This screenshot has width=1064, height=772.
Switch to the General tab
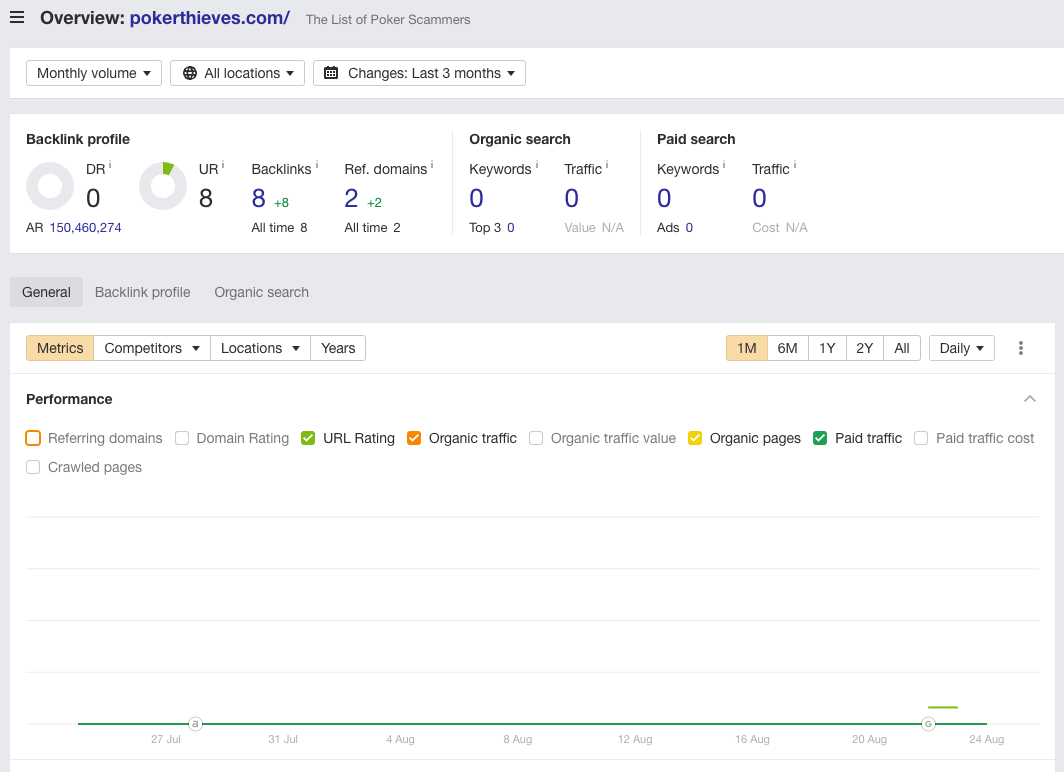click(x=46, y=292)
